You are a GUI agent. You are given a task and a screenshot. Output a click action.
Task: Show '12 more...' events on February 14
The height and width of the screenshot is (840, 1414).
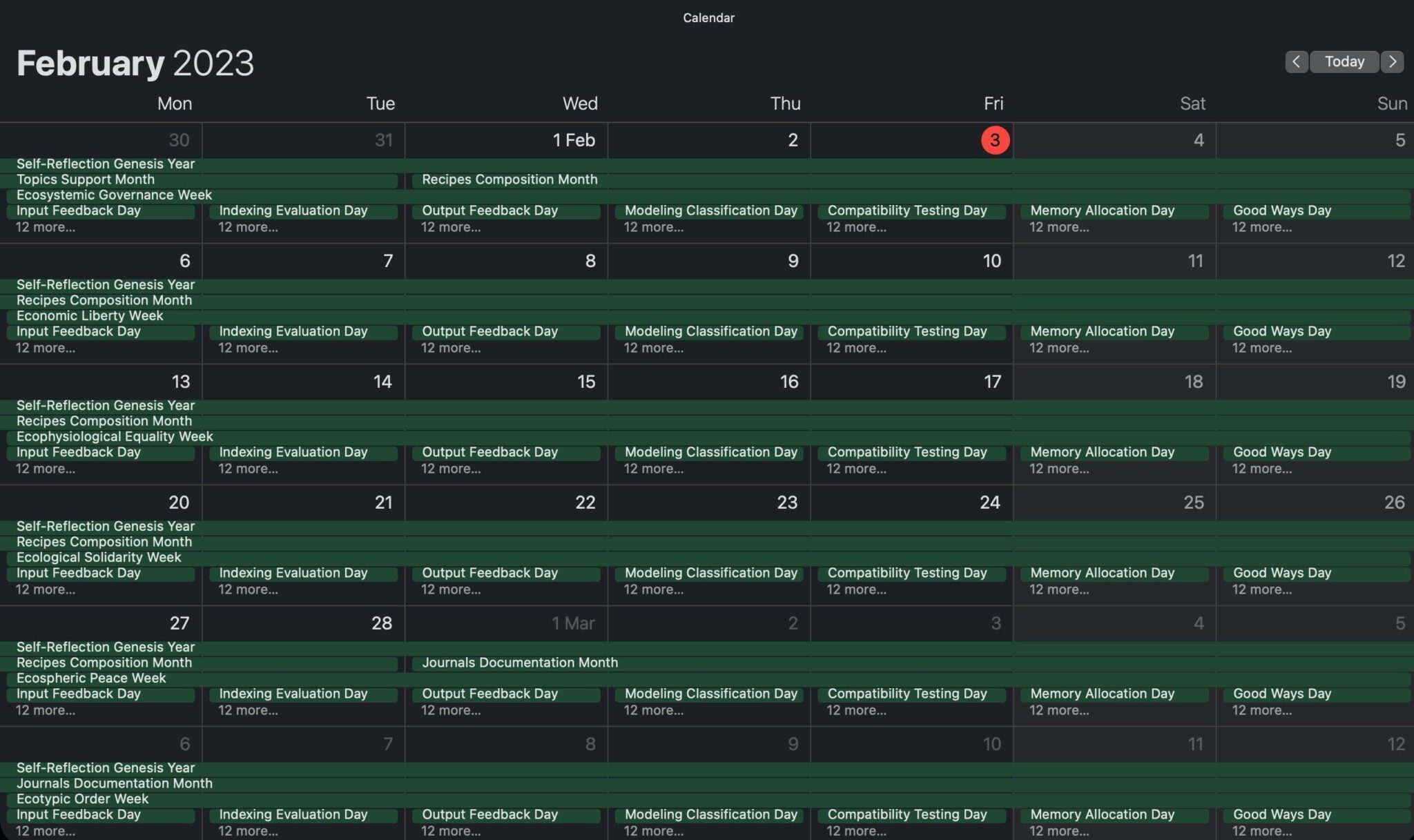248,469
